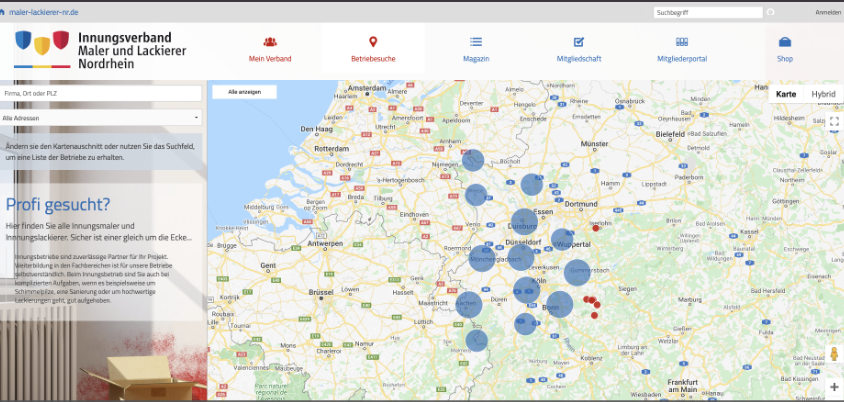Click the cluster marker over Wuppertal
The height and width of the screenshot is (402, 844).
tap(561, 239)
